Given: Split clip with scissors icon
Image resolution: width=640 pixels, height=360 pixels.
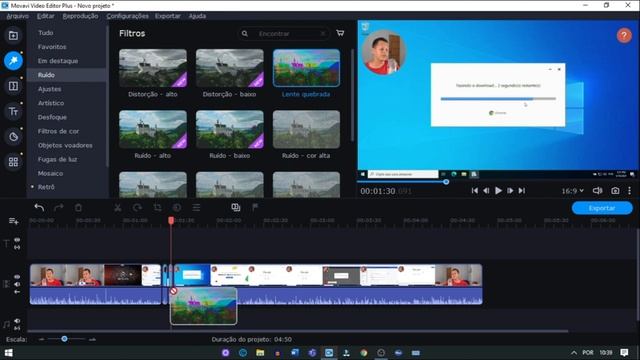Looking at the screenshot, I should [118, 208].
